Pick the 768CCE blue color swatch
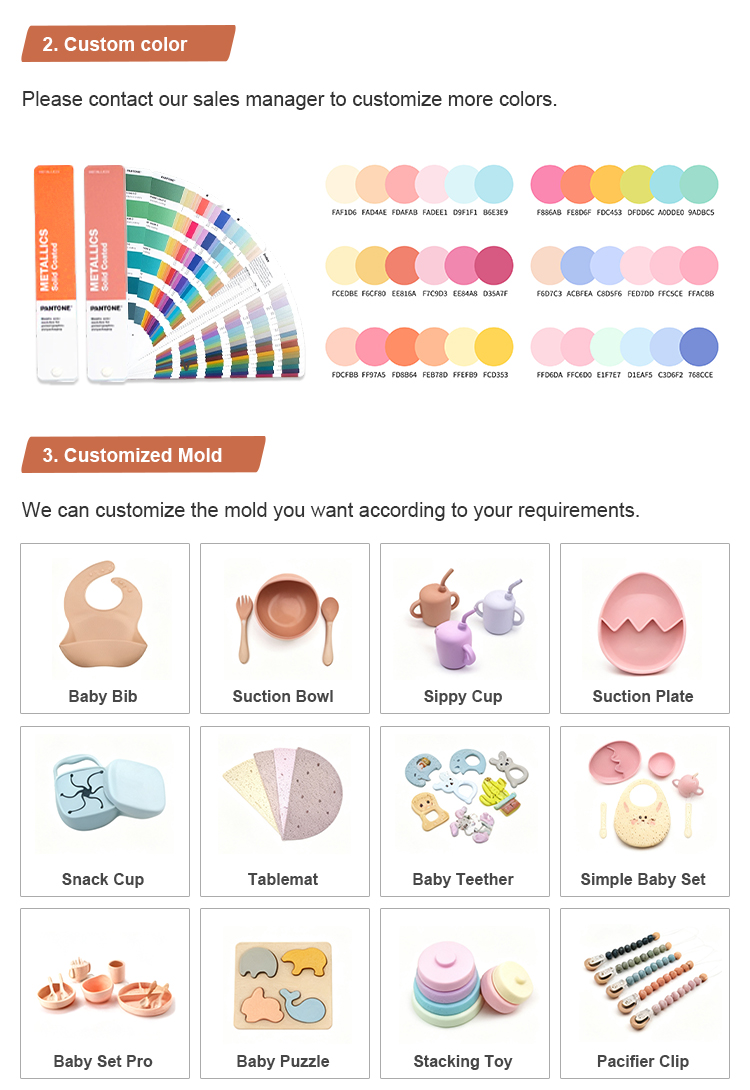The width and height of the screenshot is (750, 1090). pos(698,346)
